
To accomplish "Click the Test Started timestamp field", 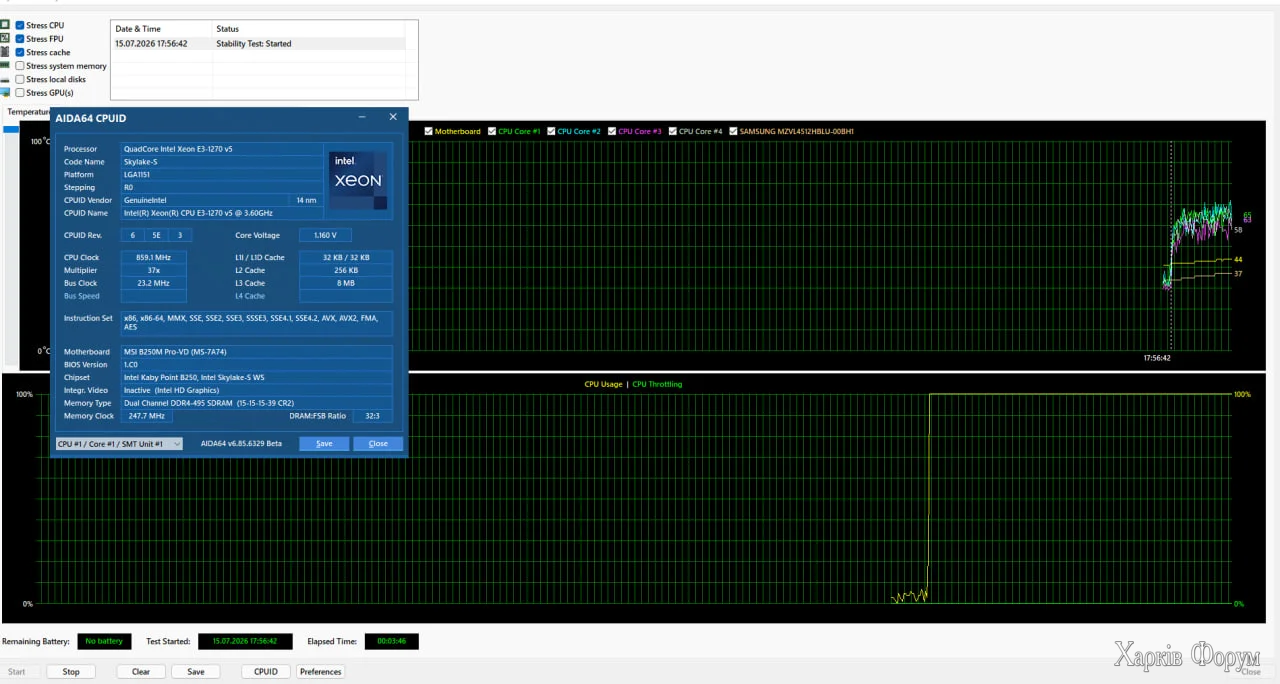I will (245, 641).
